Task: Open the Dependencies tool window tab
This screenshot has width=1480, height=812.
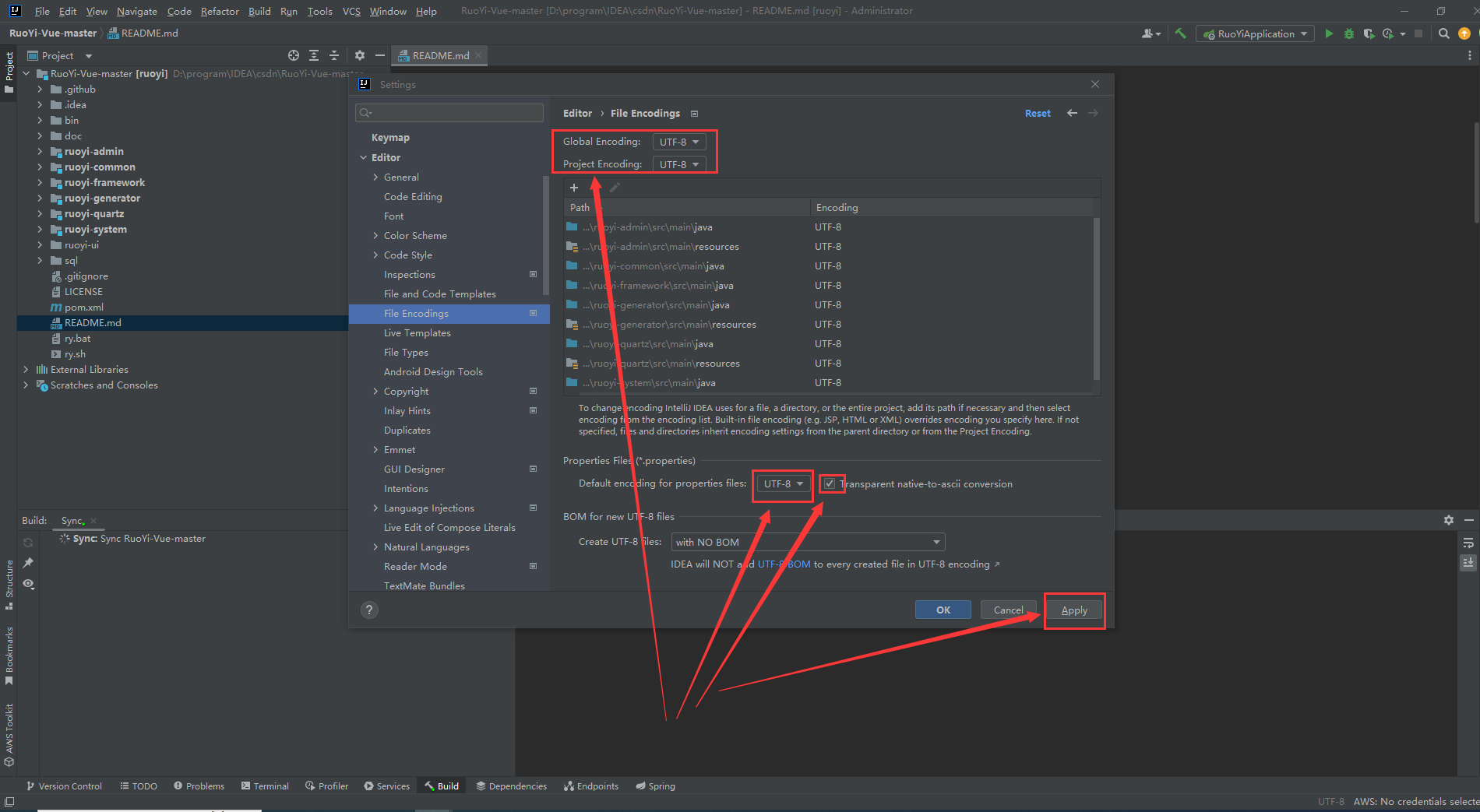Action: click(x=511, y=786)
